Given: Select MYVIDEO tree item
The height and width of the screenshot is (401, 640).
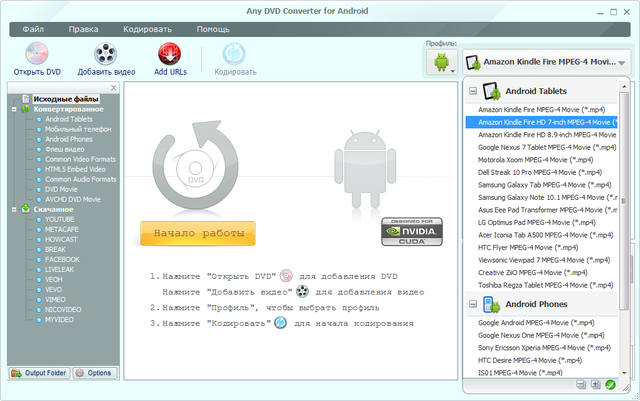Looking at the screenshot, I should (x=59, y=320).
